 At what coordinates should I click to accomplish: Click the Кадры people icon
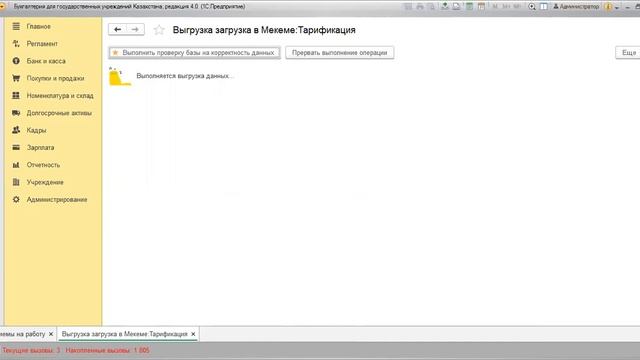tap(16, 130)
